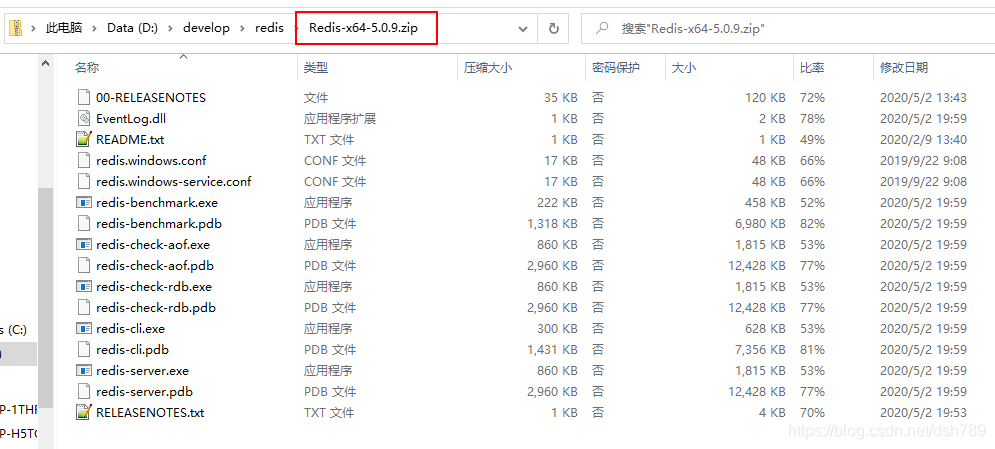Select the 00-RELEASENOTES file icon
Screen dimensions: 995x449
pos(84,98)
